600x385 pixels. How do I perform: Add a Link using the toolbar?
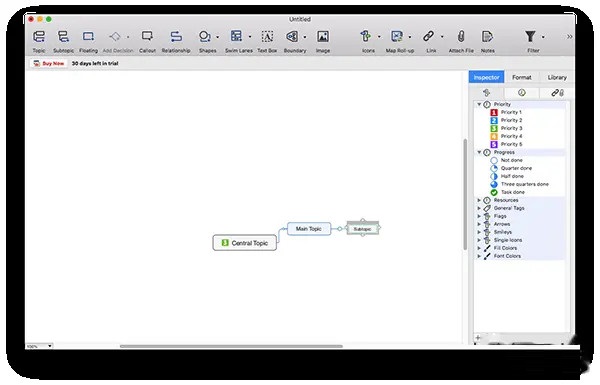coord(429,37)
